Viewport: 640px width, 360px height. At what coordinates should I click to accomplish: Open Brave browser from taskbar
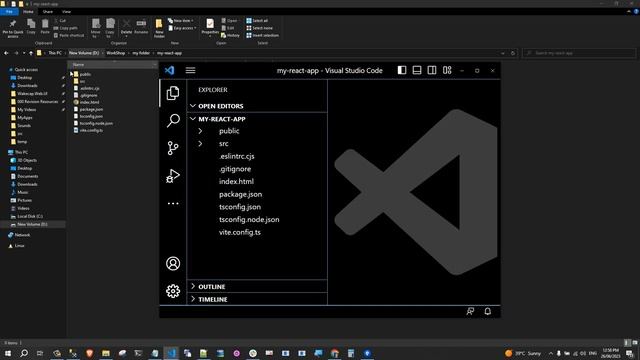[89, 353]
